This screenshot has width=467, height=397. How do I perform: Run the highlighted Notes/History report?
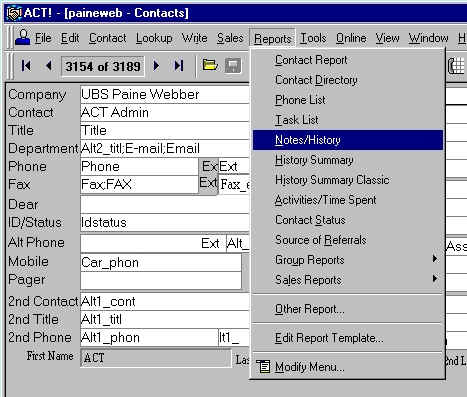pos(348,140)
